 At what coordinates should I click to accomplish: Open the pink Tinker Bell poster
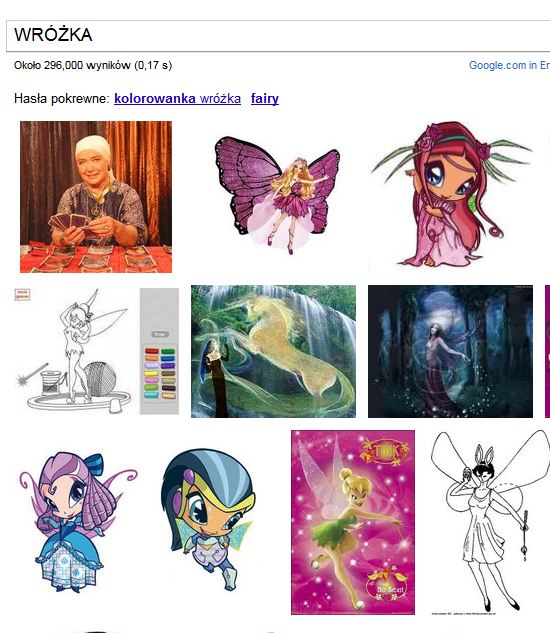tap(353, 522)
